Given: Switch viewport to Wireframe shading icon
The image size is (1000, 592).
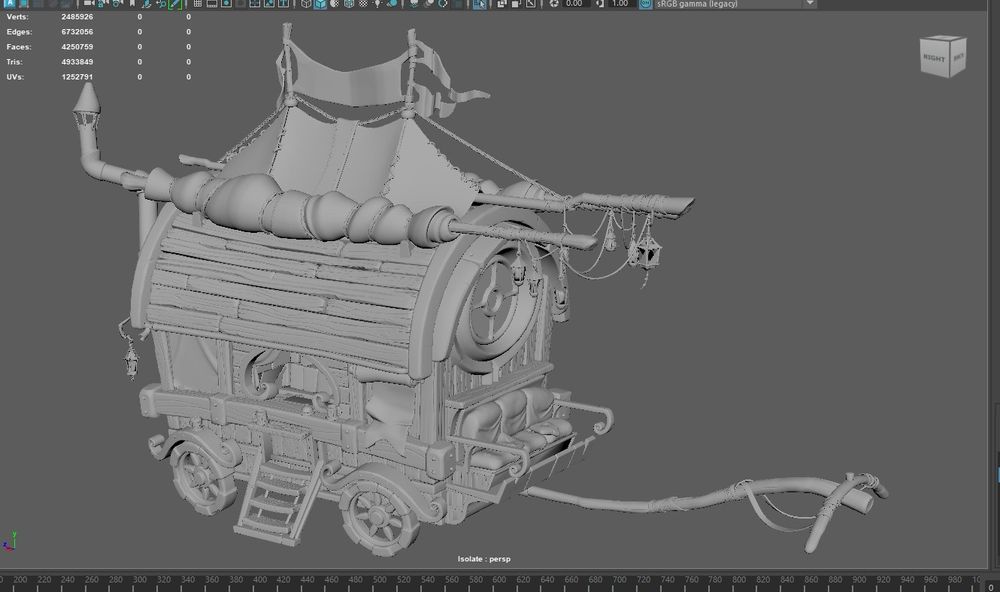Looking at the screenshot, I should [x=306, y=4].
